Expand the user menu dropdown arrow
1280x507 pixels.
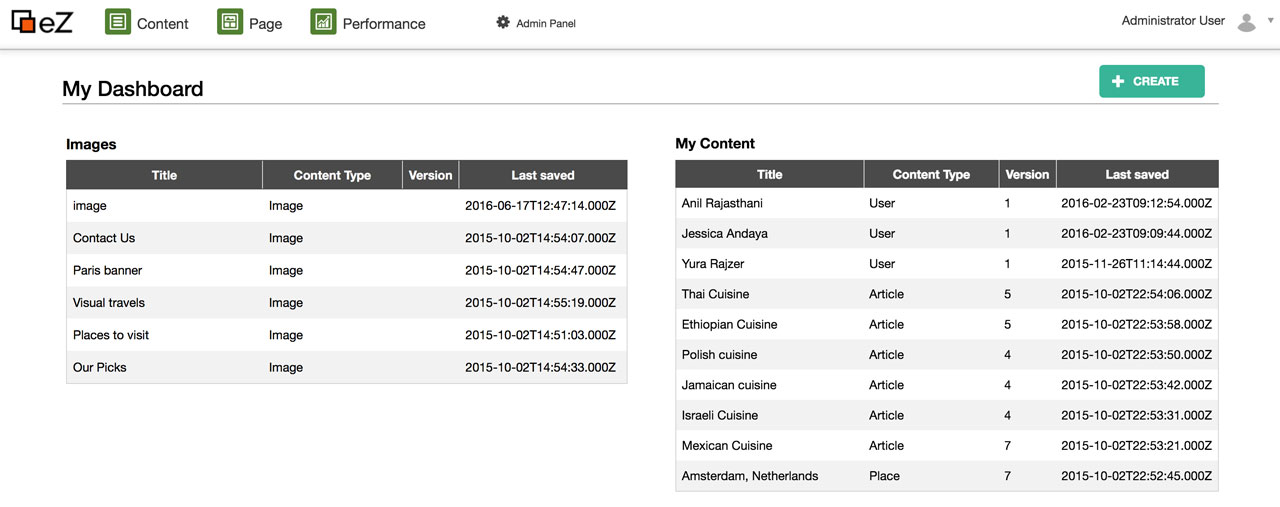tap(1271, 21)
